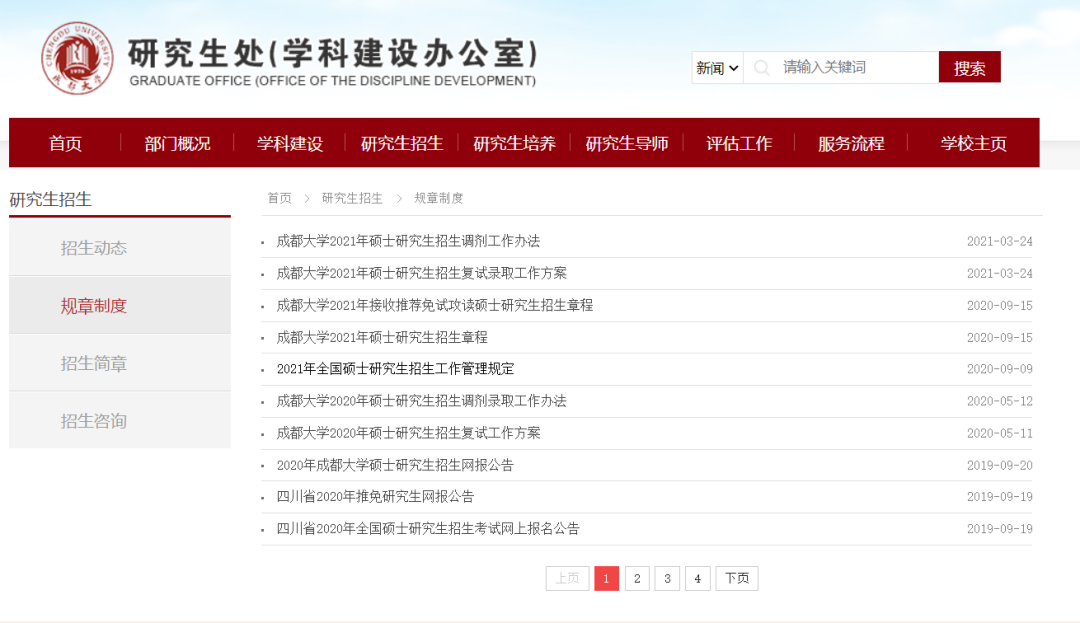Click the magnifier icon in search box
Image resolution: width=1080 pixels, height=623 pixels.
(x=761, y=66)
